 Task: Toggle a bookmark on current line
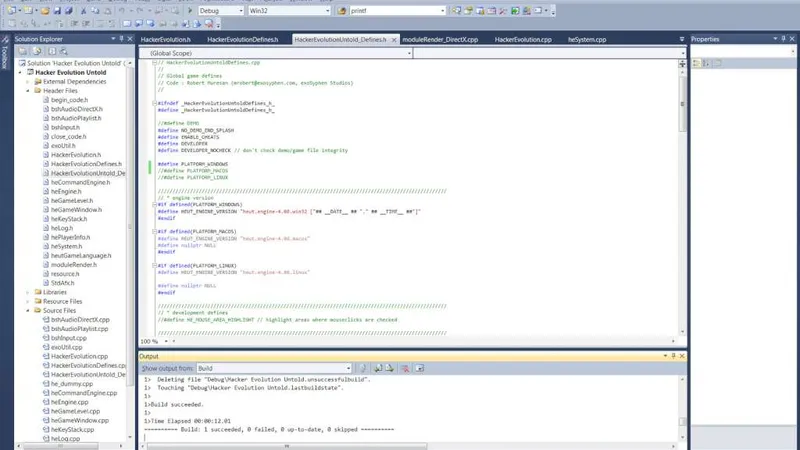[127, 23]
